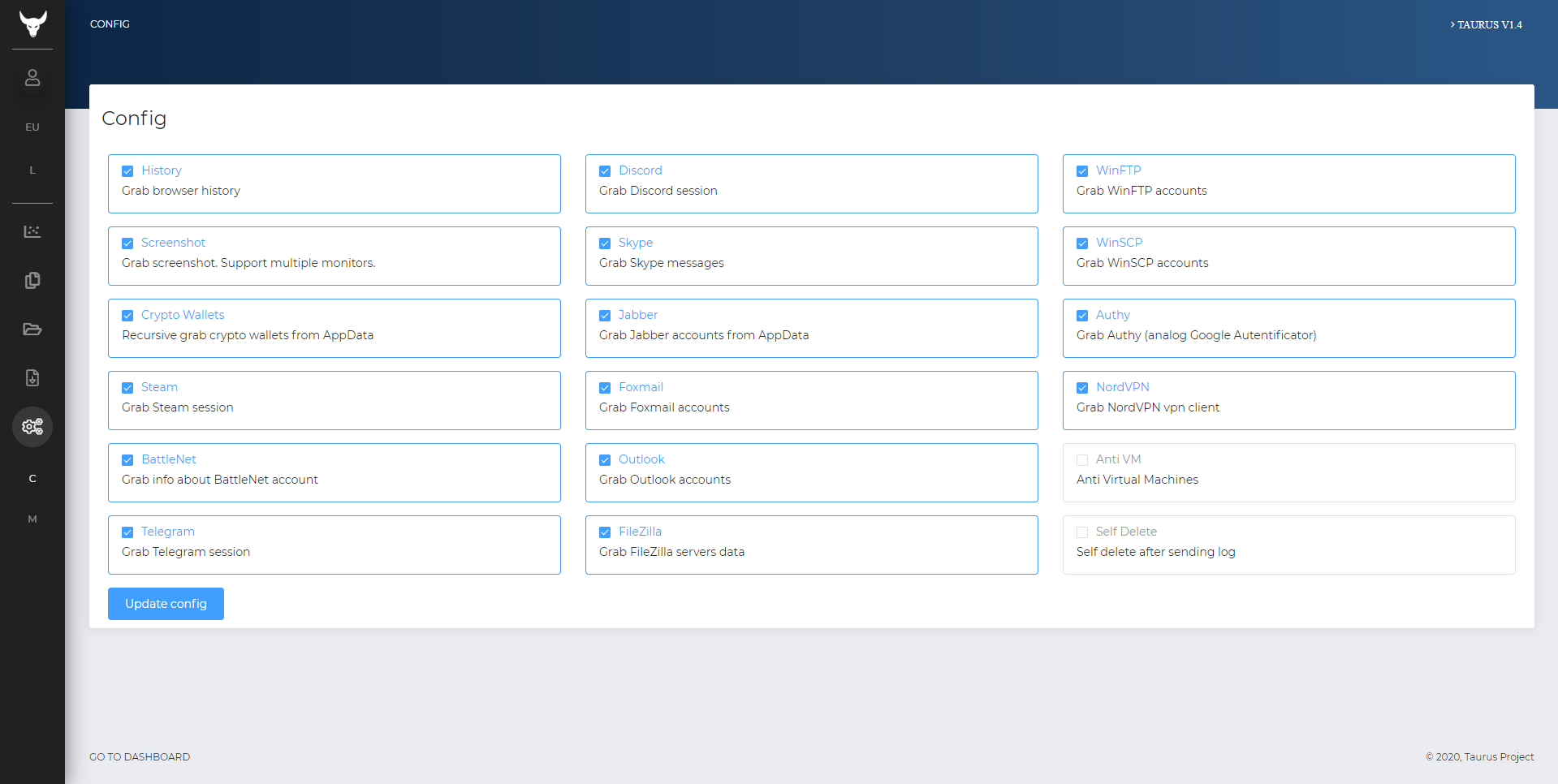This screenshot has width=1558, height=784.
Task: Check the Anti VM checkbox
Action: pos(1082,460)
